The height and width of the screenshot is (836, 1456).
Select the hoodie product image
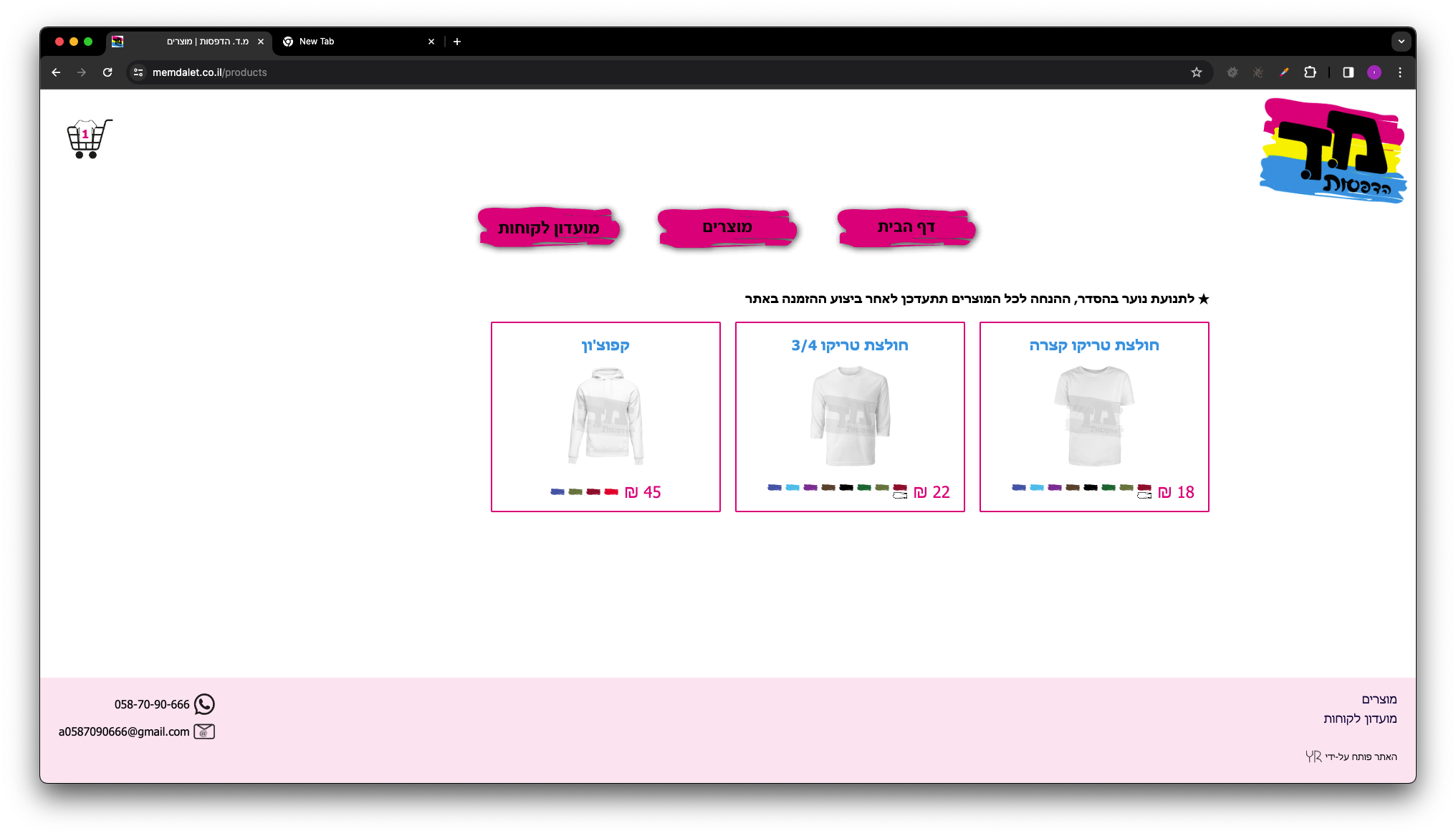coord(606,416)
